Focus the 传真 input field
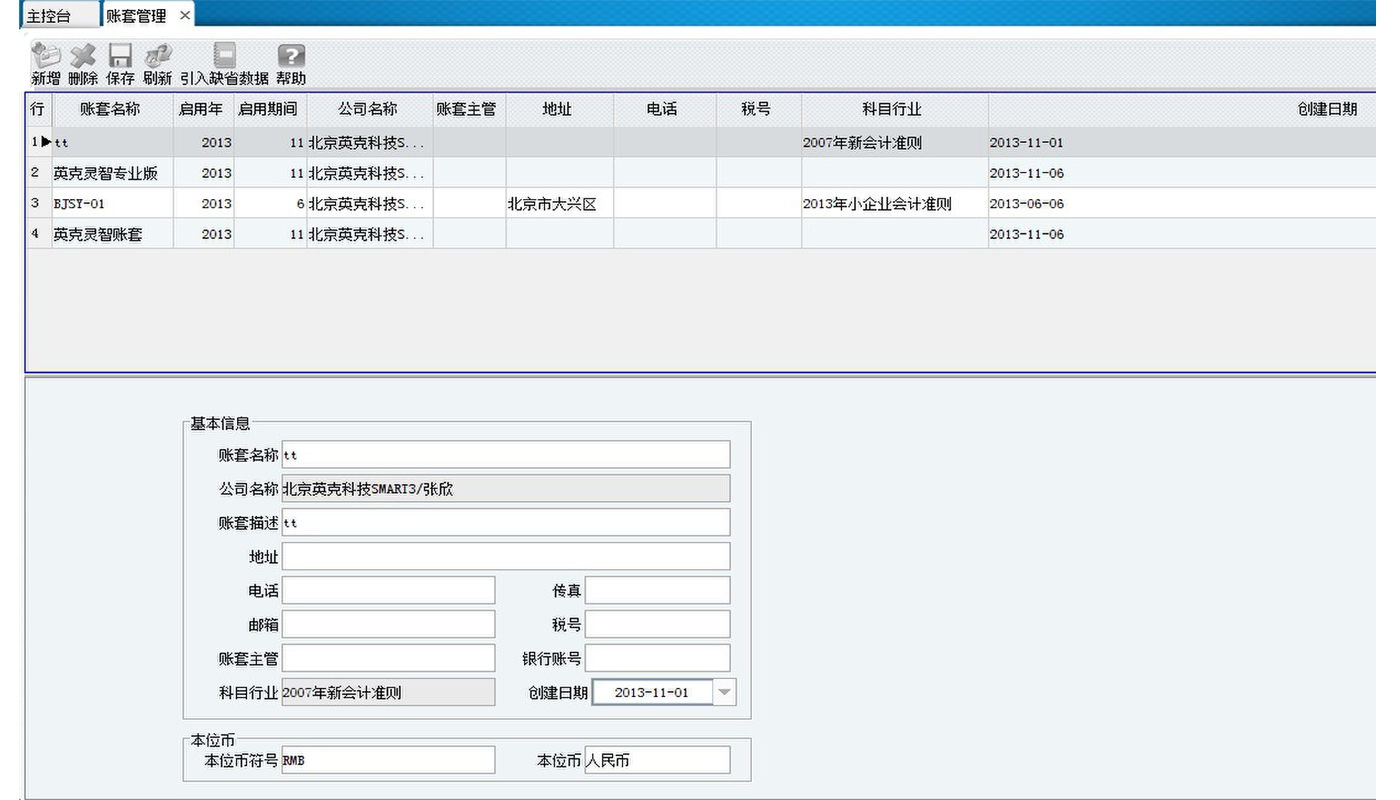 tap(657, 591)
